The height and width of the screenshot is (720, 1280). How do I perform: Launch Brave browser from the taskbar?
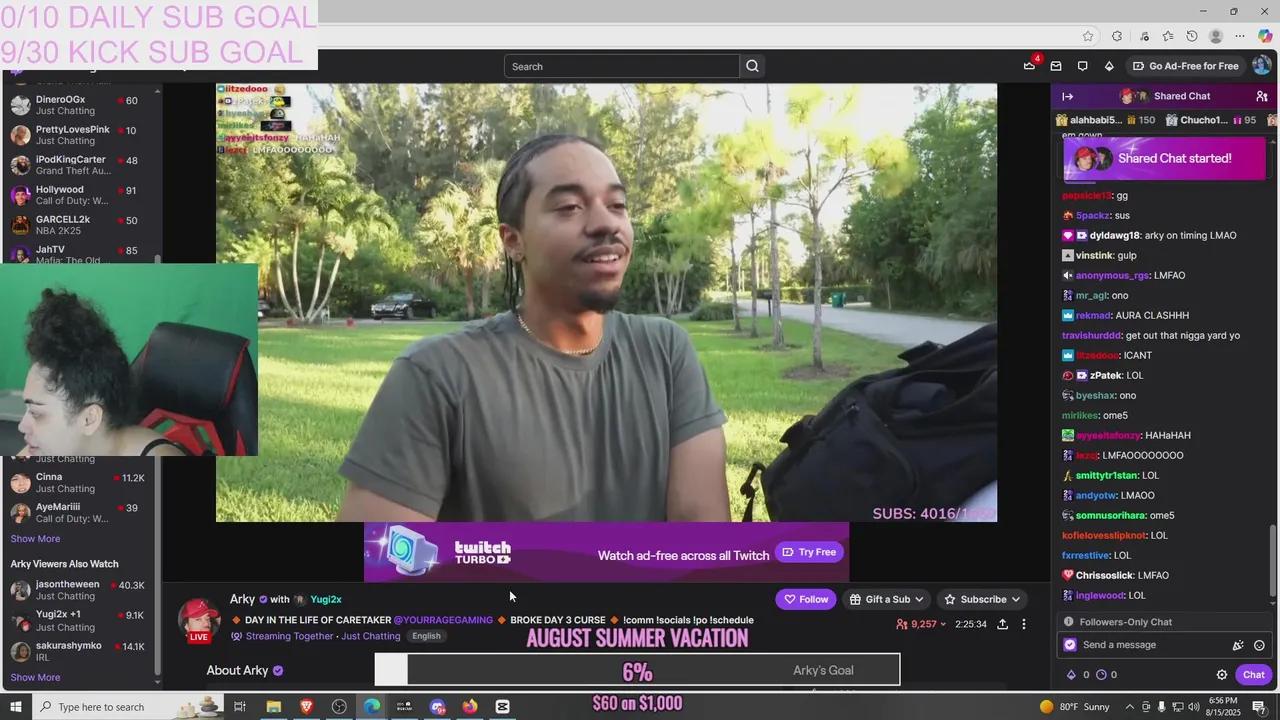pos(306,707)
